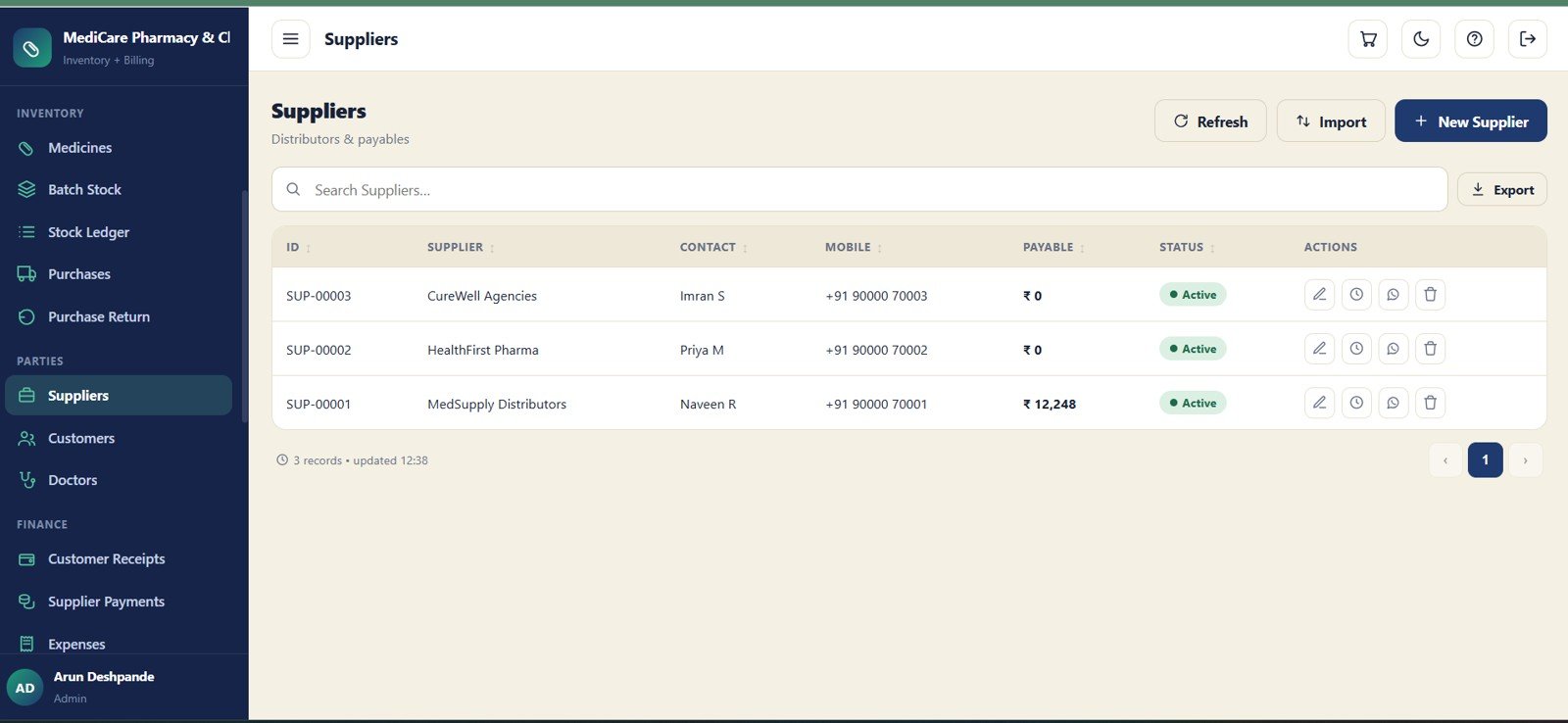Edit supplier MedSupply Distributors with pencil icon
The width and height of the screenshot is (1568, 723).
tap(1319, 403)
